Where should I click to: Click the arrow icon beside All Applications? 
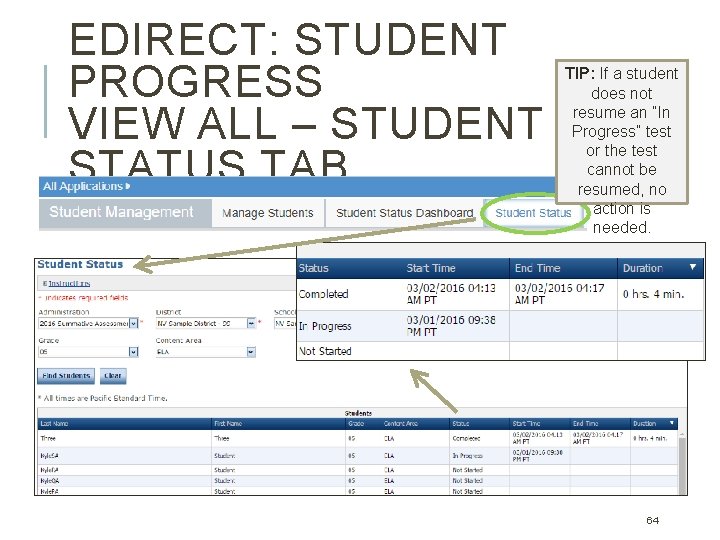128,186
